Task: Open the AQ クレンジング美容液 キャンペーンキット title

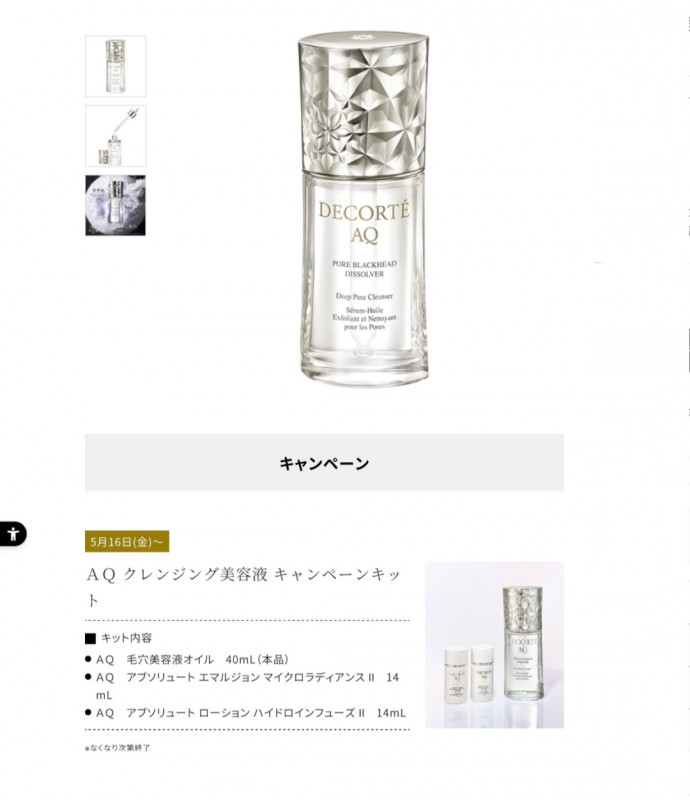Action: tap(243, 587)
